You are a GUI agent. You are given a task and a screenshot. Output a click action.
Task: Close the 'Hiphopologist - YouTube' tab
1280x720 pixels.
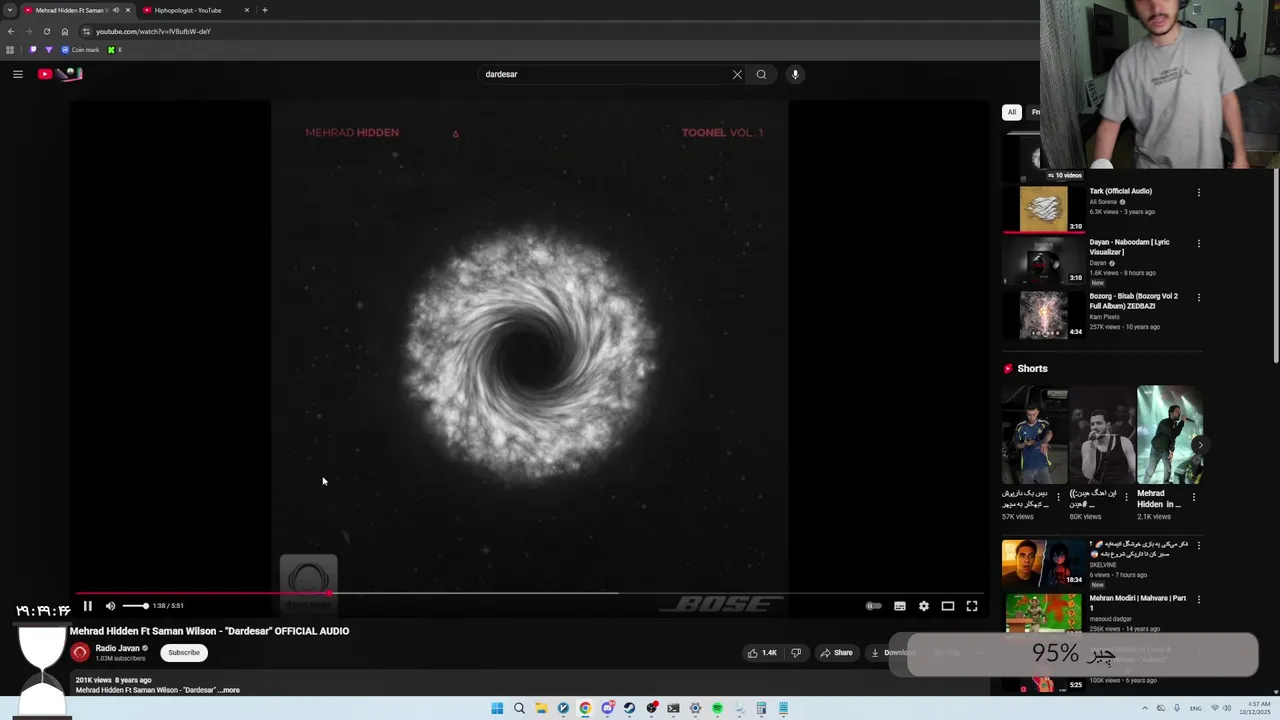tap(247, 10)
